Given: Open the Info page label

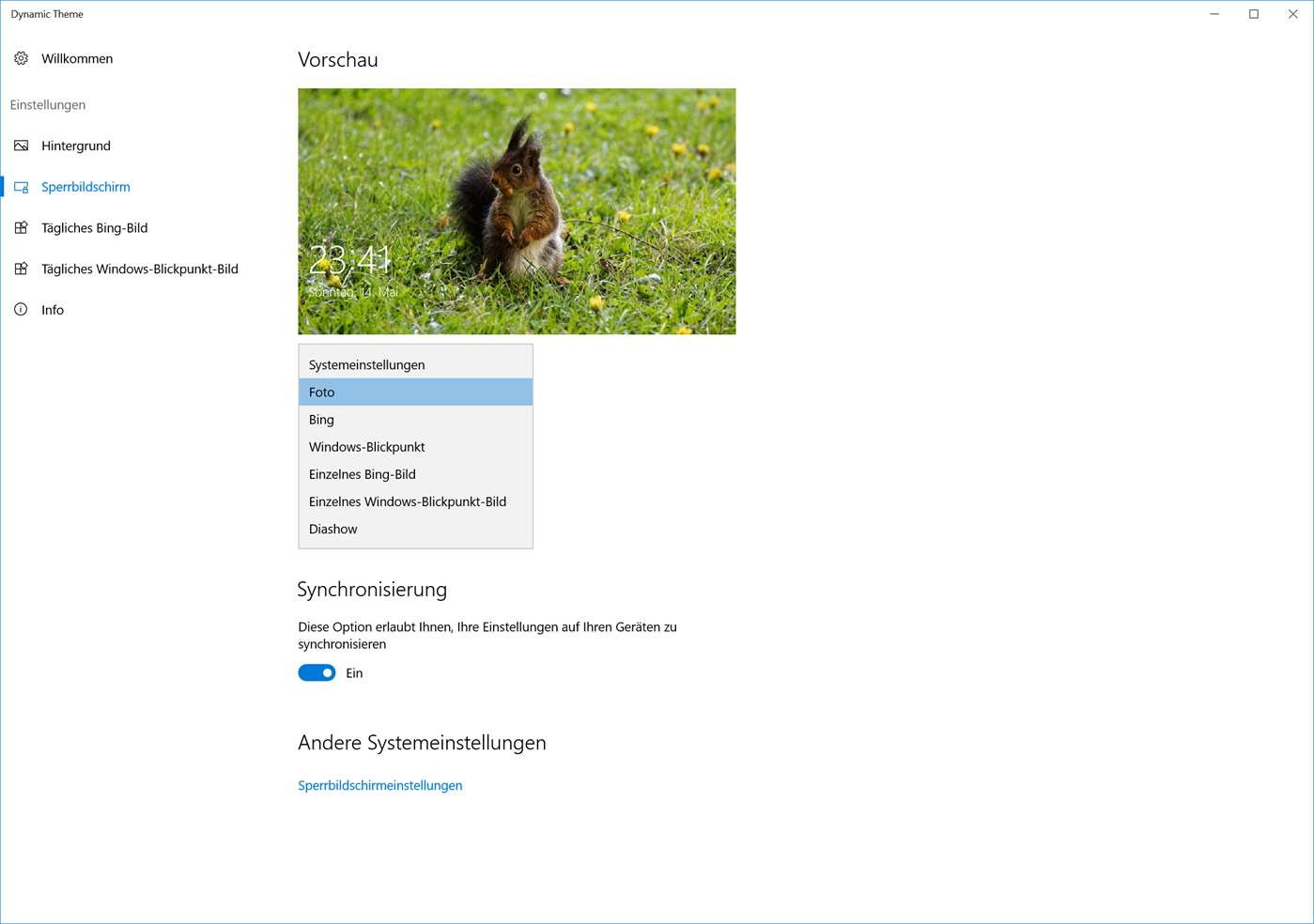Looking at the screenshot, I should pos(53,310).
